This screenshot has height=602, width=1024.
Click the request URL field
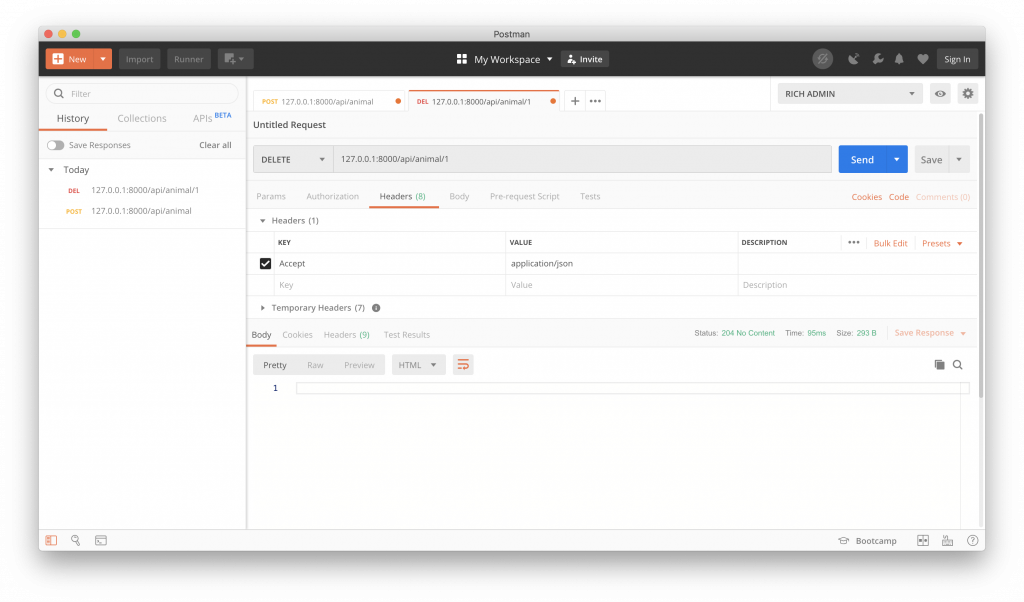click(x=582, y=159)
